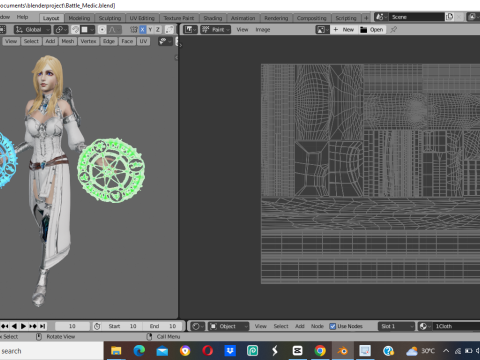Open the Edge menu
Image resolution: width=480 pixels, height=360 pixels.
coord(109,41)
